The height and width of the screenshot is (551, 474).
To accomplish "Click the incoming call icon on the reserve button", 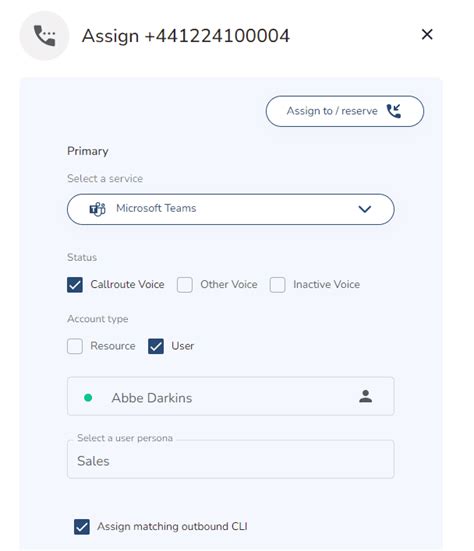I will point(394,111).
